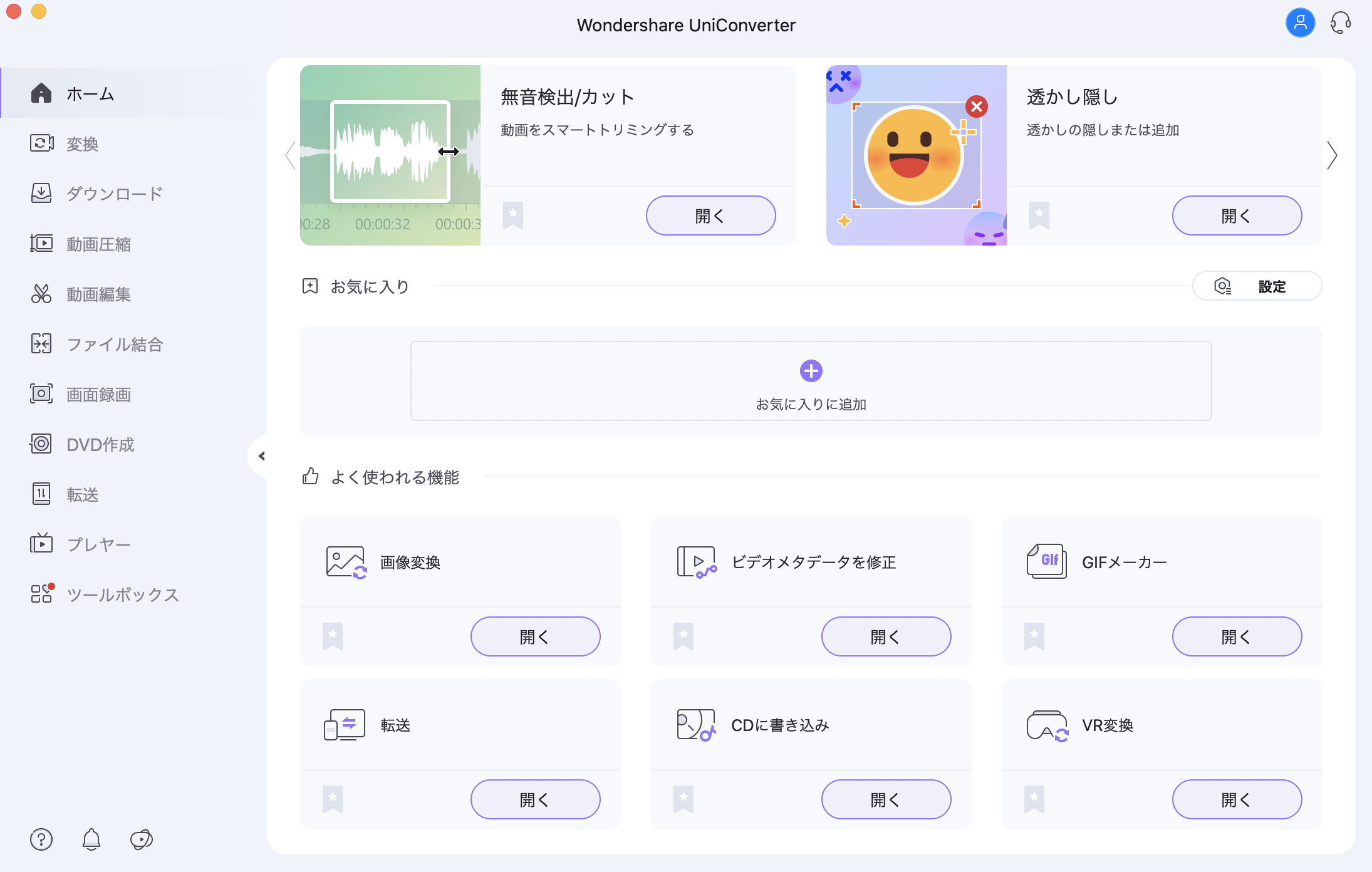Click the 透かし隠し emoji thumbnail

click(x=916, y=155)
